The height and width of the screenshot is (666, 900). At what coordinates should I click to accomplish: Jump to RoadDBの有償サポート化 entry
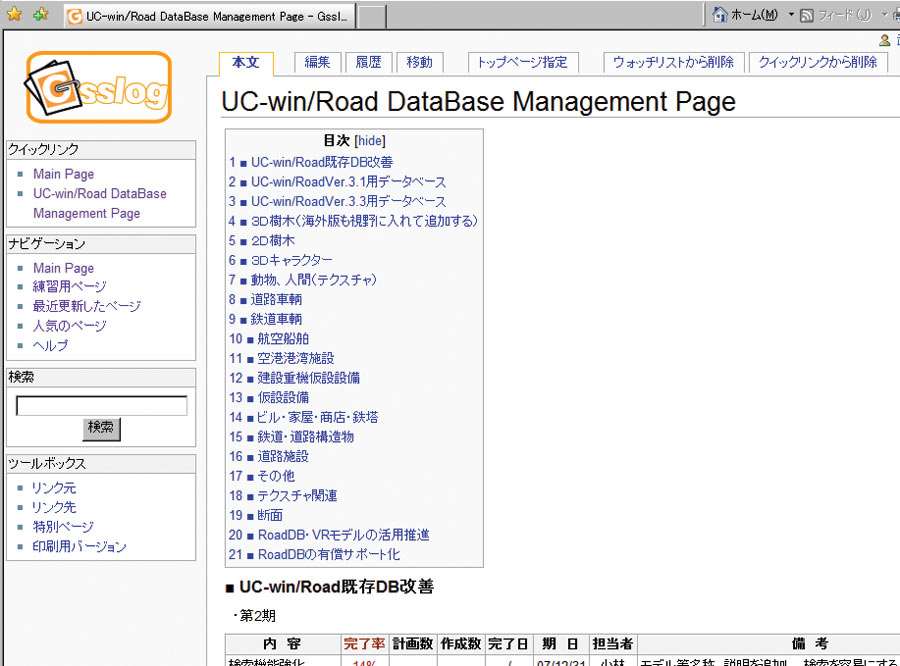pos(329,555)
